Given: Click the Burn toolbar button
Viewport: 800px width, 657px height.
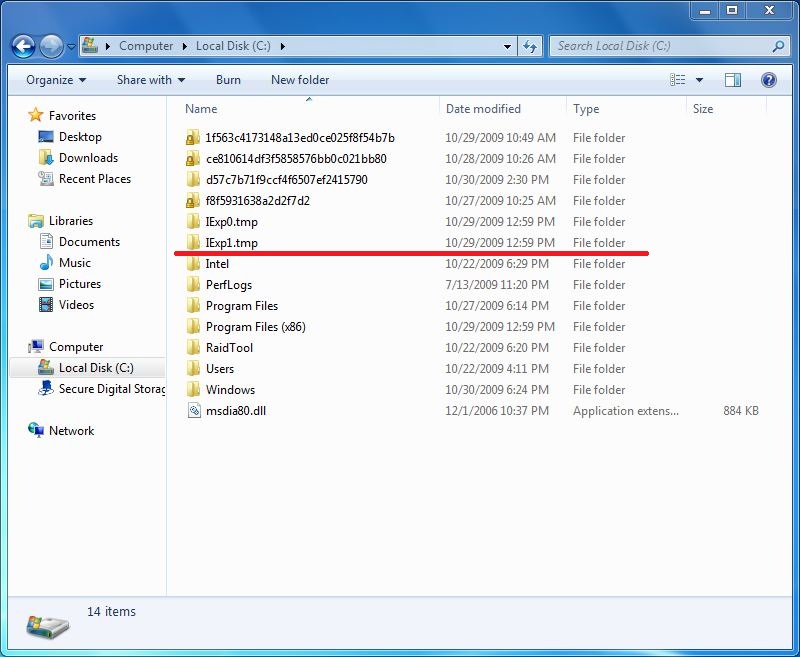Looking at the screenshot, I should [x=228, y=80].
